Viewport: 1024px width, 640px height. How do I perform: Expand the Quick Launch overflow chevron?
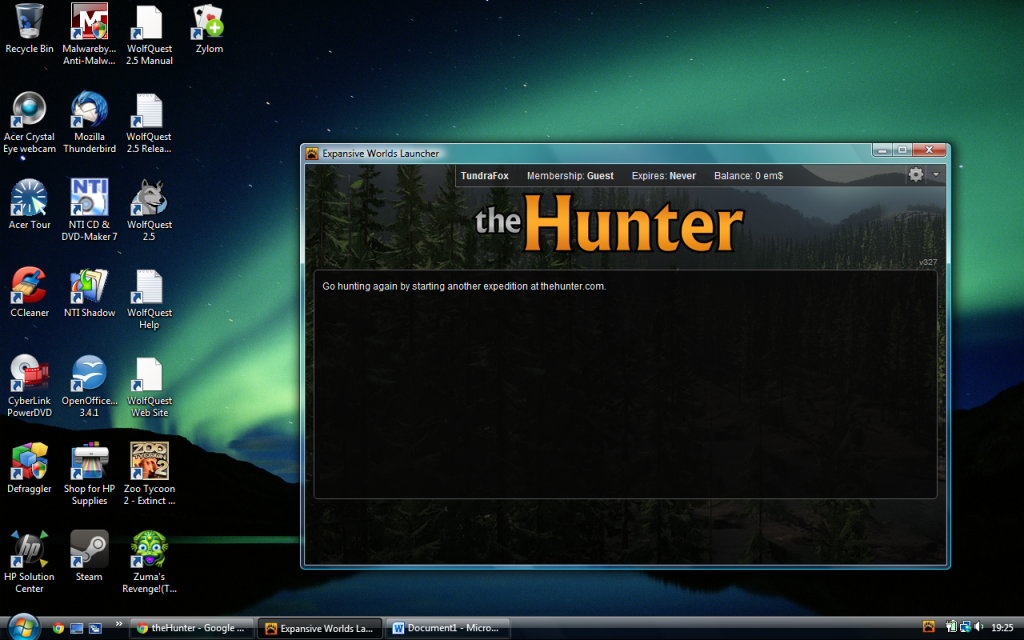coord(119,623)
